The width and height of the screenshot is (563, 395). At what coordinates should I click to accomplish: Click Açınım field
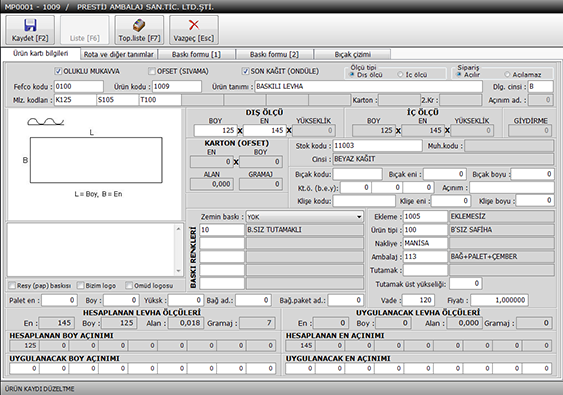[x=512, y=187]
